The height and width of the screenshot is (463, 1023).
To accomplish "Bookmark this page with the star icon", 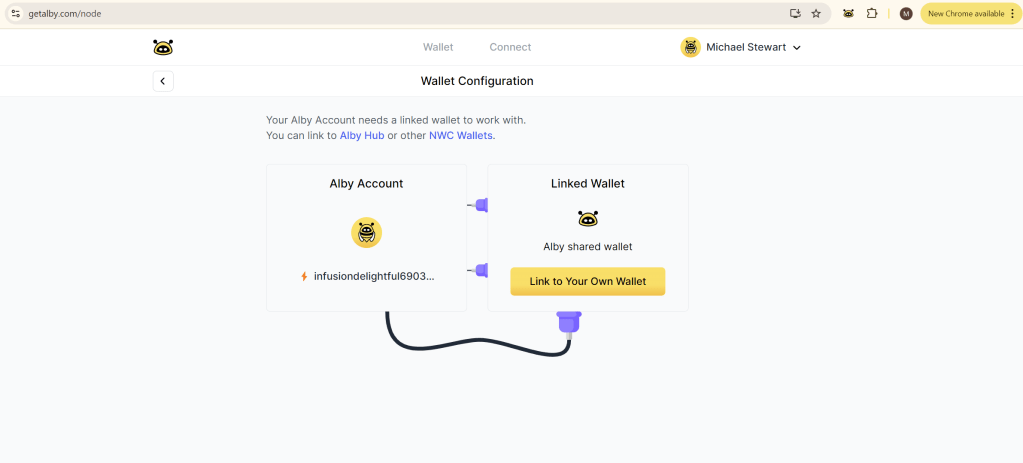I will 816,14.
